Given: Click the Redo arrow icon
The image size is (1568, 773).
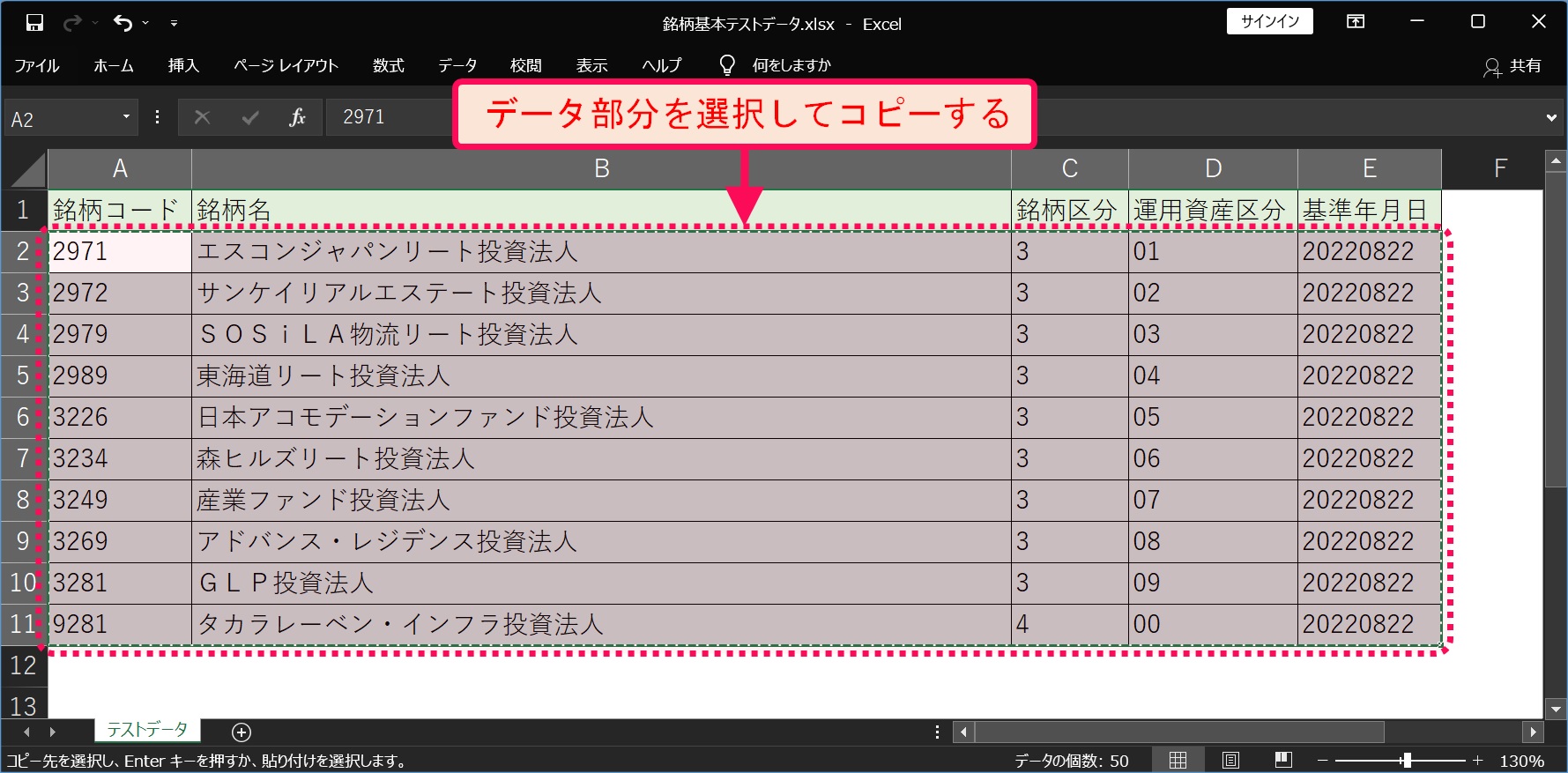Looking at the screenshot, I should (x=72, y=23).
